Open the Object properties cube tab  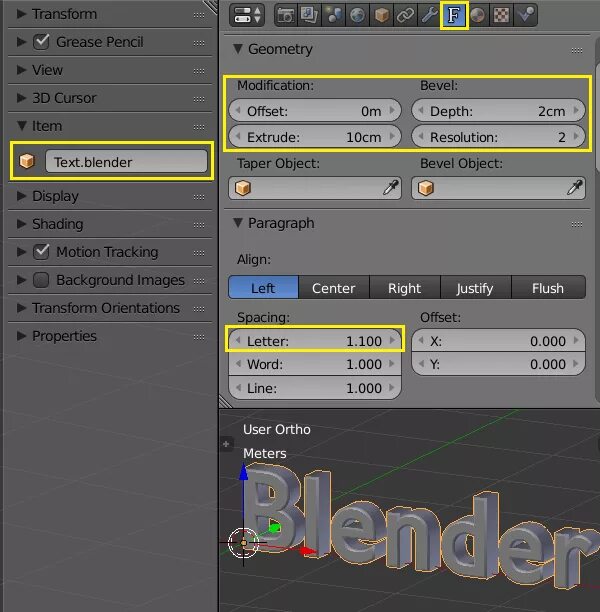(382, 16)
